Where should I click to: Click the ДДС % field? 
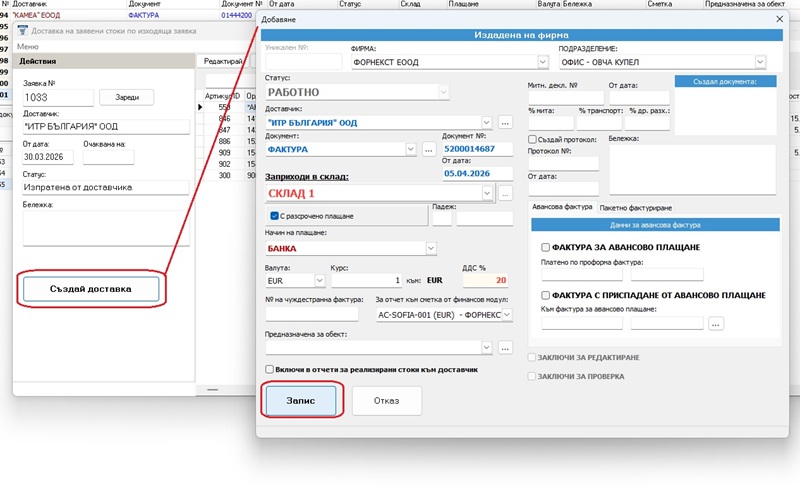(x=485, y=280)
